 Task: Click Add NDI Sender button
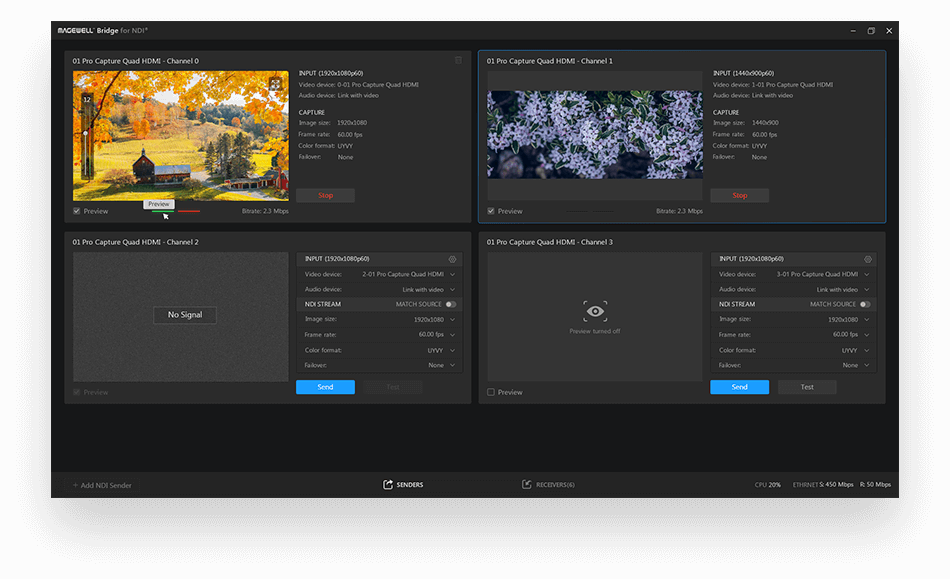(102, 485)
